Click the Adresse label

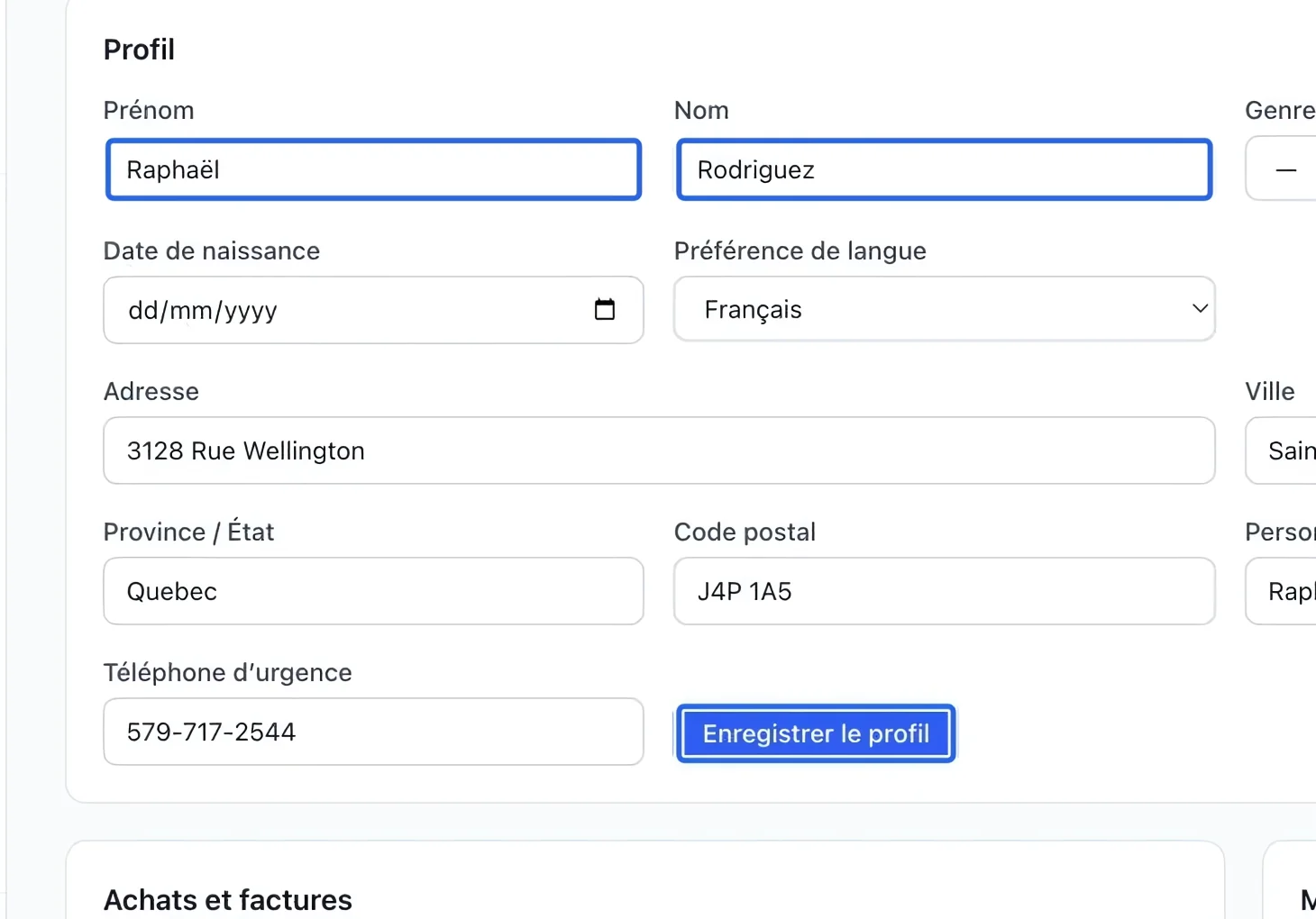(x=151, y=391)
